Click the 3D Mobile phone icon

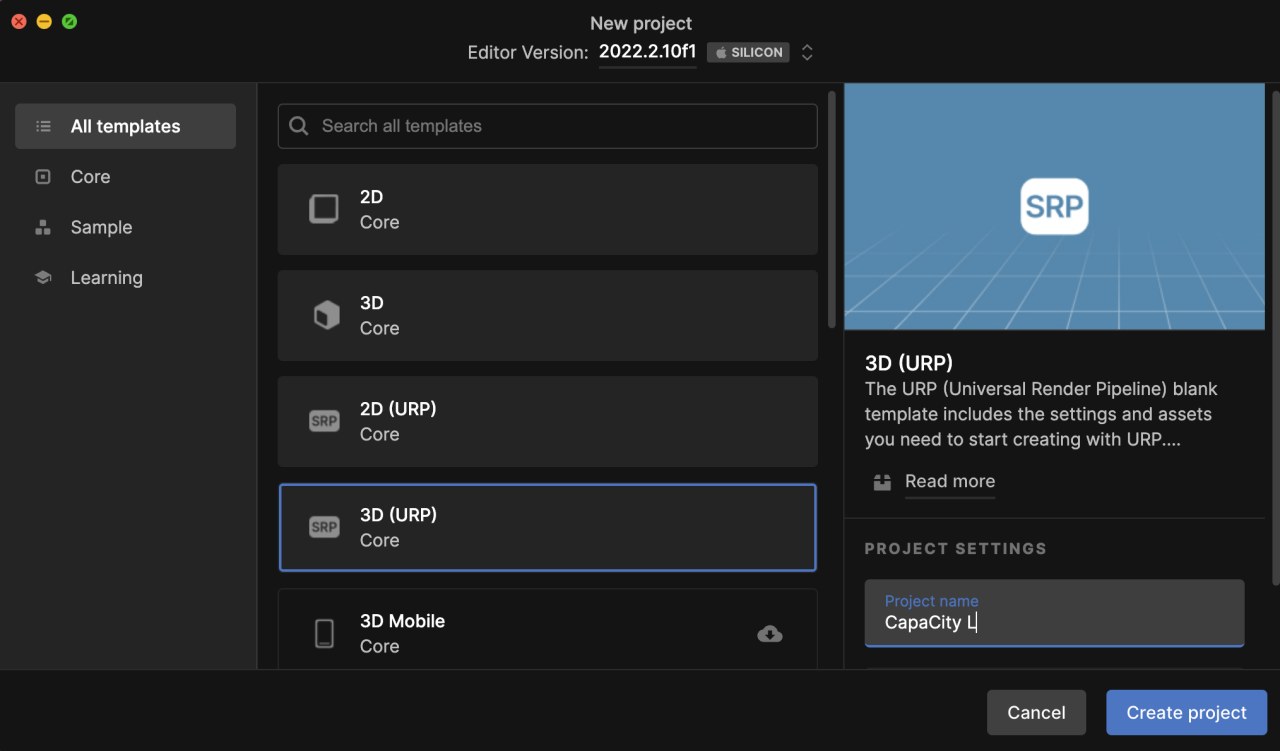(x=324, y=633)
